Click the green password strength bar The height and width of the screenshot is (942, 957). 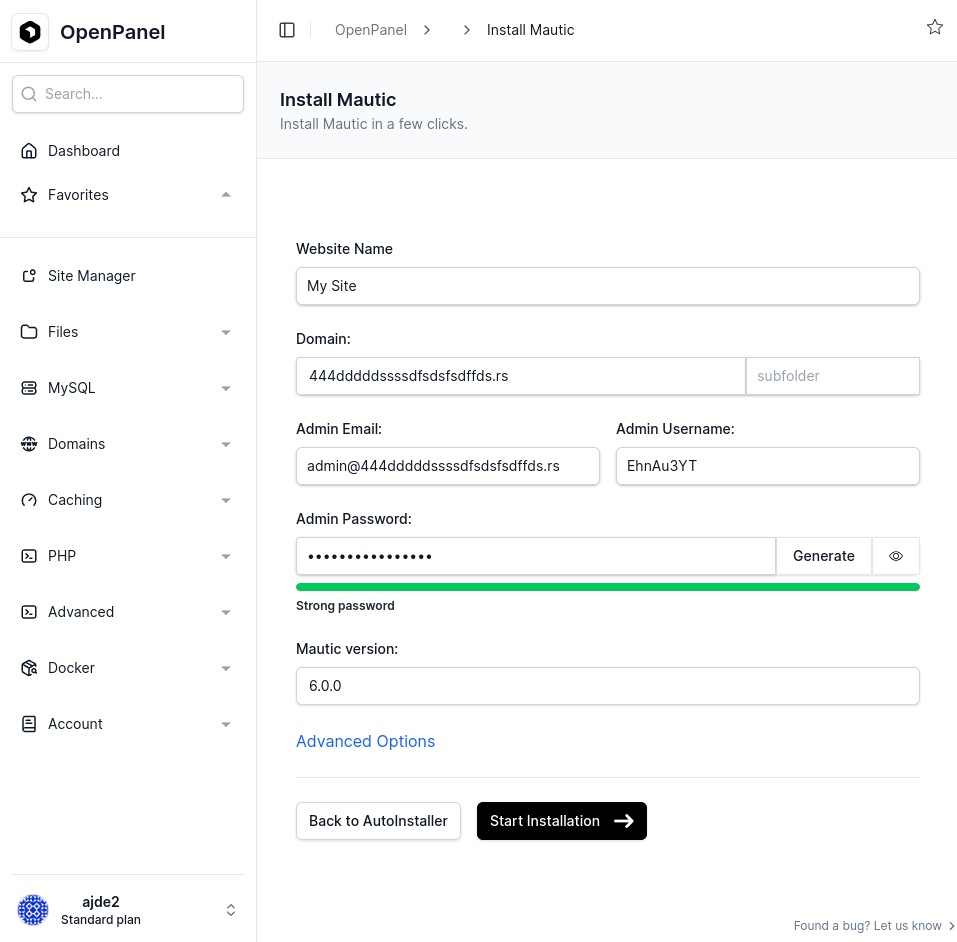click(x=608, y=587)
